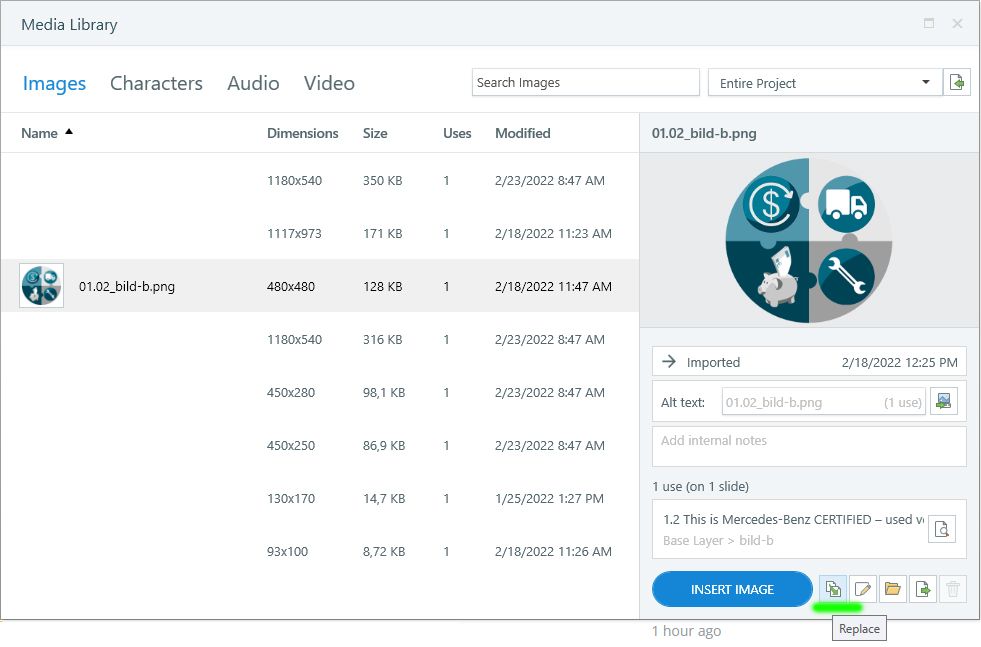Expand the Imported details row arrow
Screen dimensions: 981x647
(x=670, y=362)
